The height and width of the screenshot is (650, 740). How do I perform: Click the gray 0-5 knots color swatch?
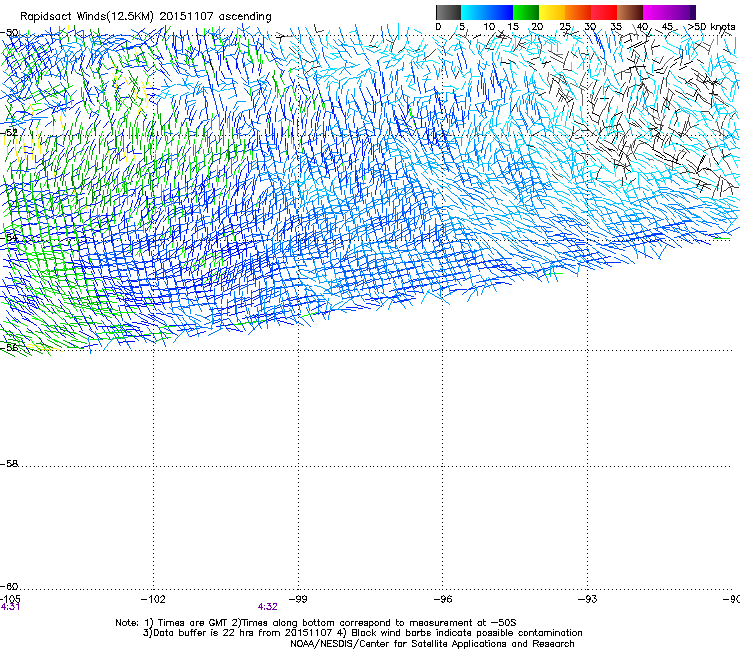click(448, 12)
